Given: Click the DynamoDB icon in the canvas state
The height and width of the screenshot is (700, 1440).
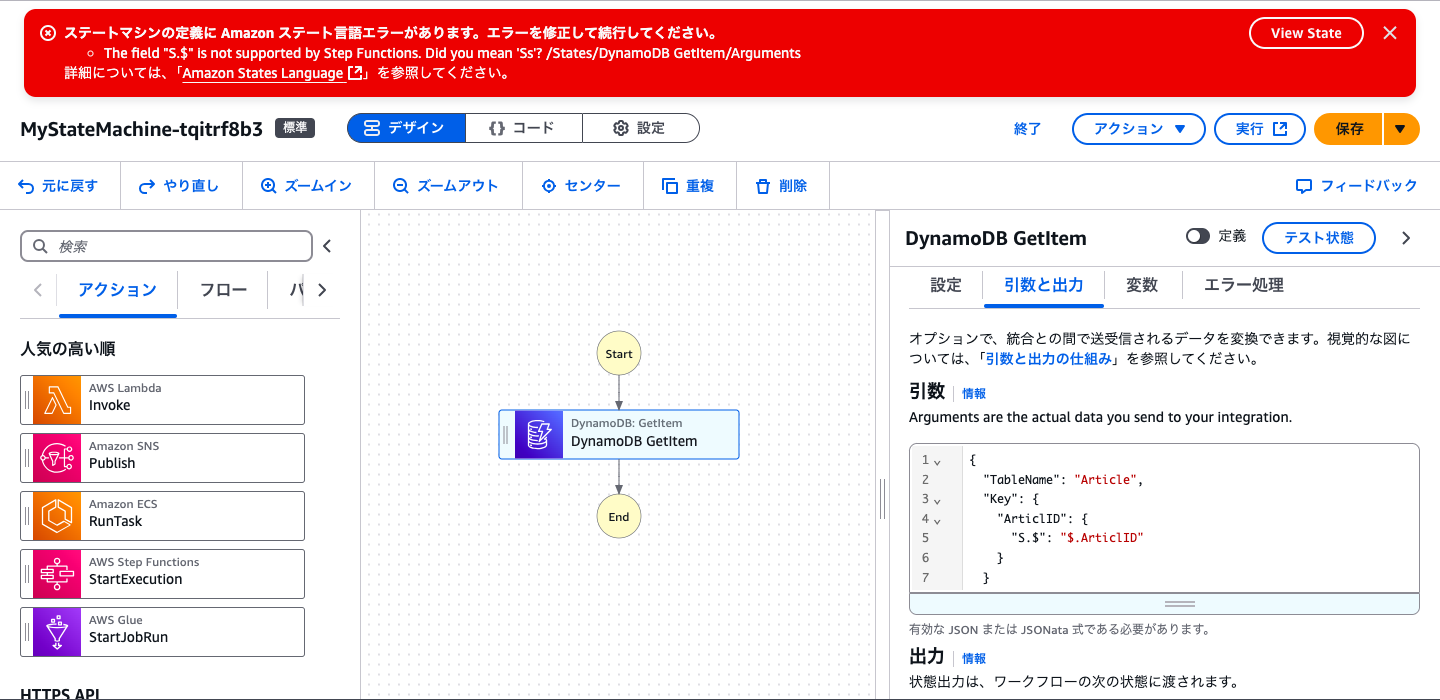Looking at the screenshot, I should [539, 435].
